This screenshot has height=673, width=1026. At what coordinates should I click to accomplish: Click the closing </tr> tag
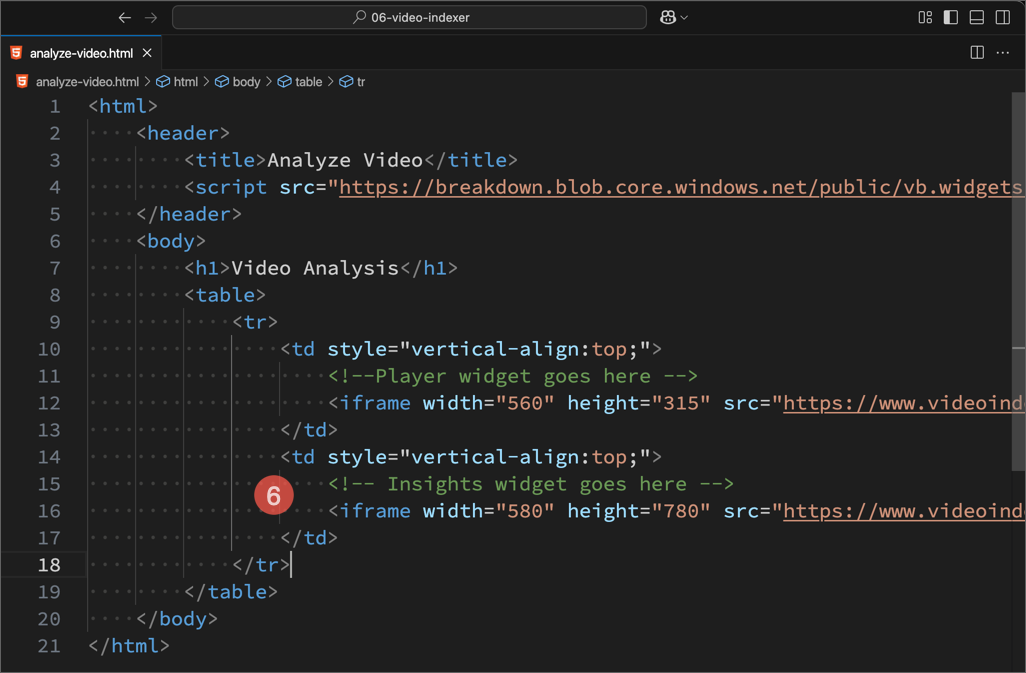[x=261, y=565]
